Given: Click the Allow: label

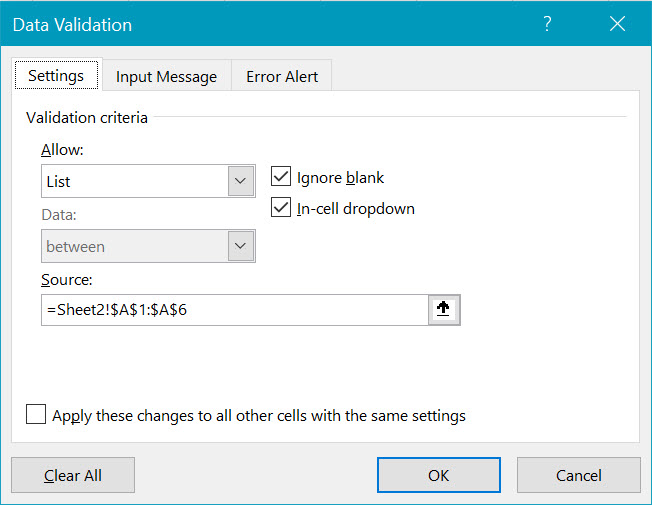Looking at the screenshot, I should pos(62,150).
